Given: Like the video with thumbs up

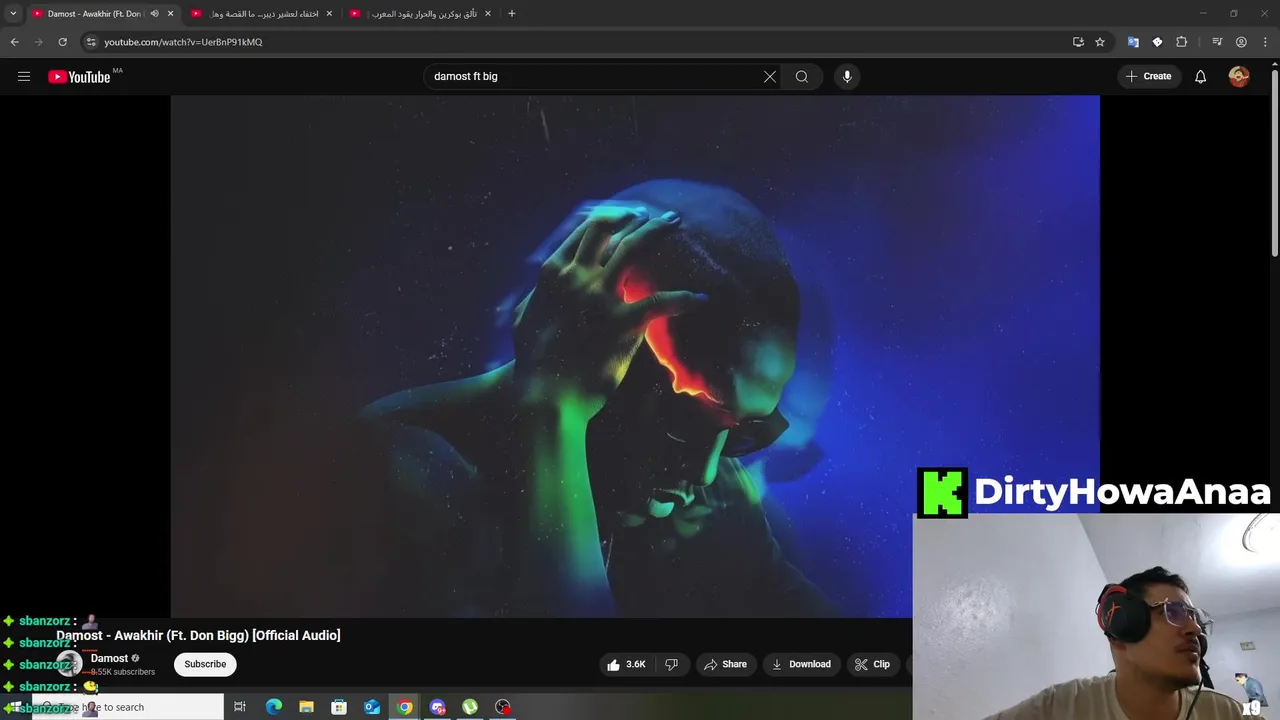Looking at the screenshot, I should [x=626, y=664].
